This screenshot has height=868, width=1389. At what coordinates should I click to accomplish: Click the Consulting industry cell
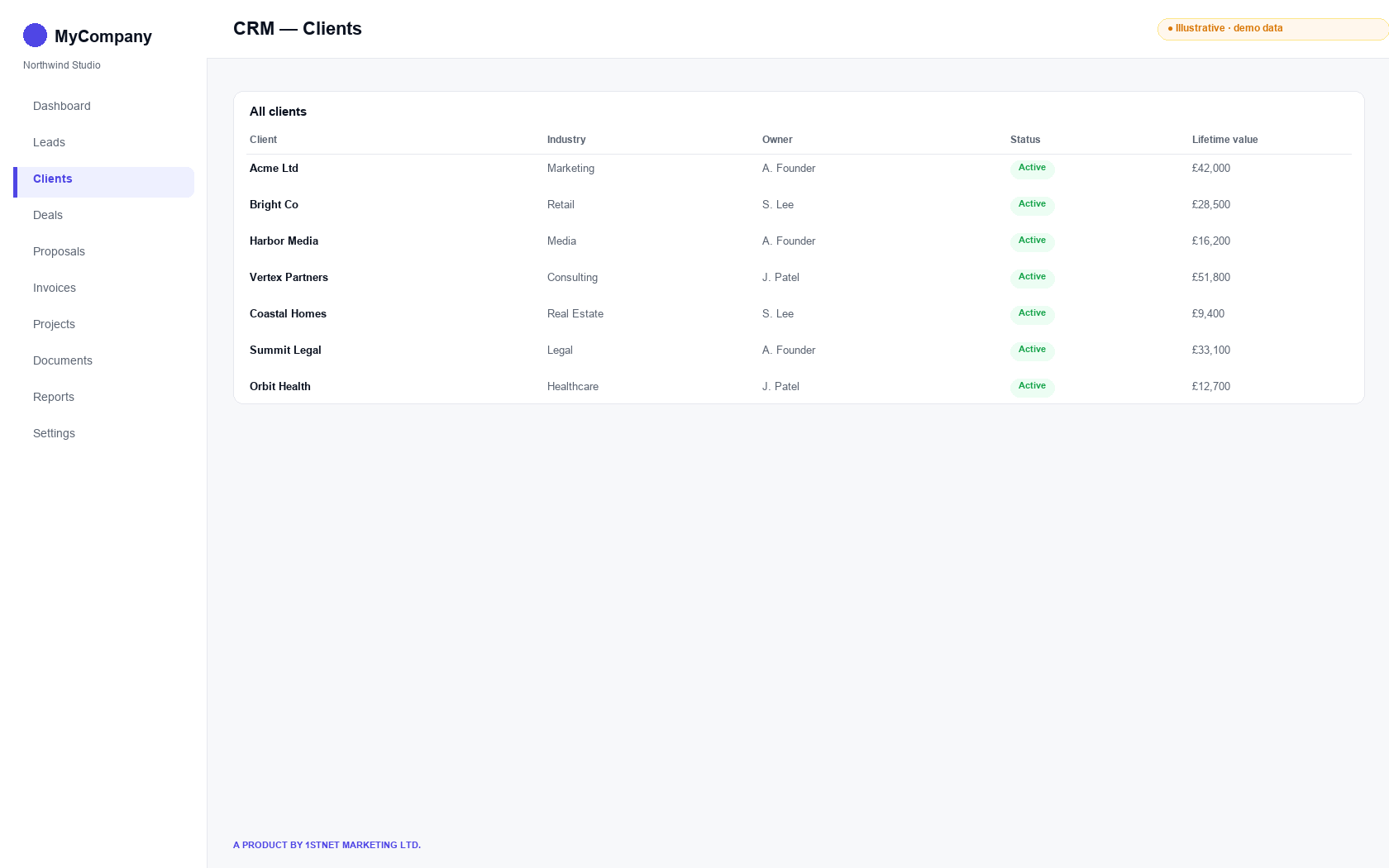click(x=572, y=277)
